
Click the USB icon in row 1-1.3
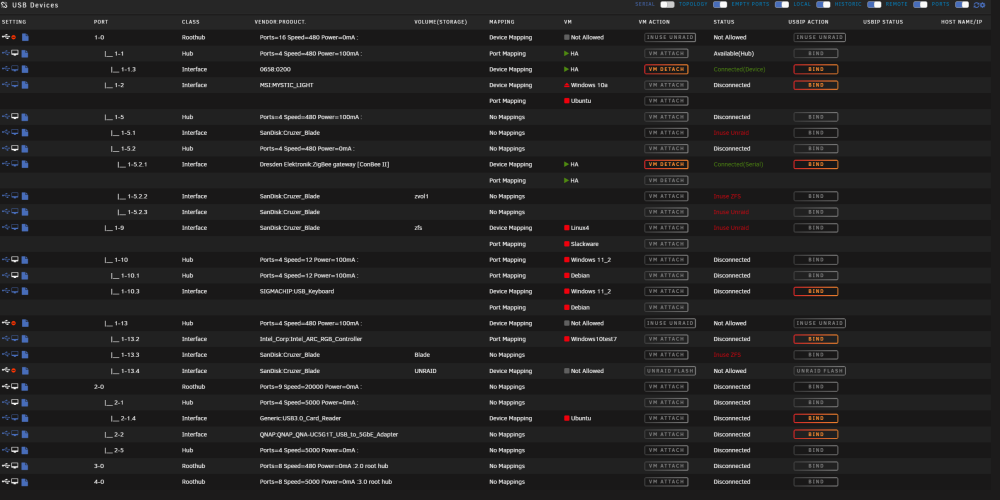point(6,69)
